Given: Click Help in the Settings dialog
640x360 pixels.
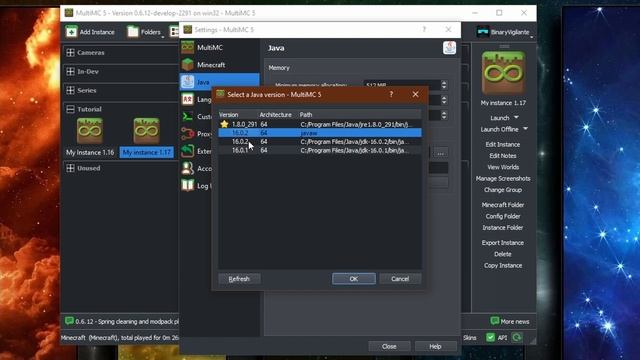Looking at the screenshot, I should 436,347.
